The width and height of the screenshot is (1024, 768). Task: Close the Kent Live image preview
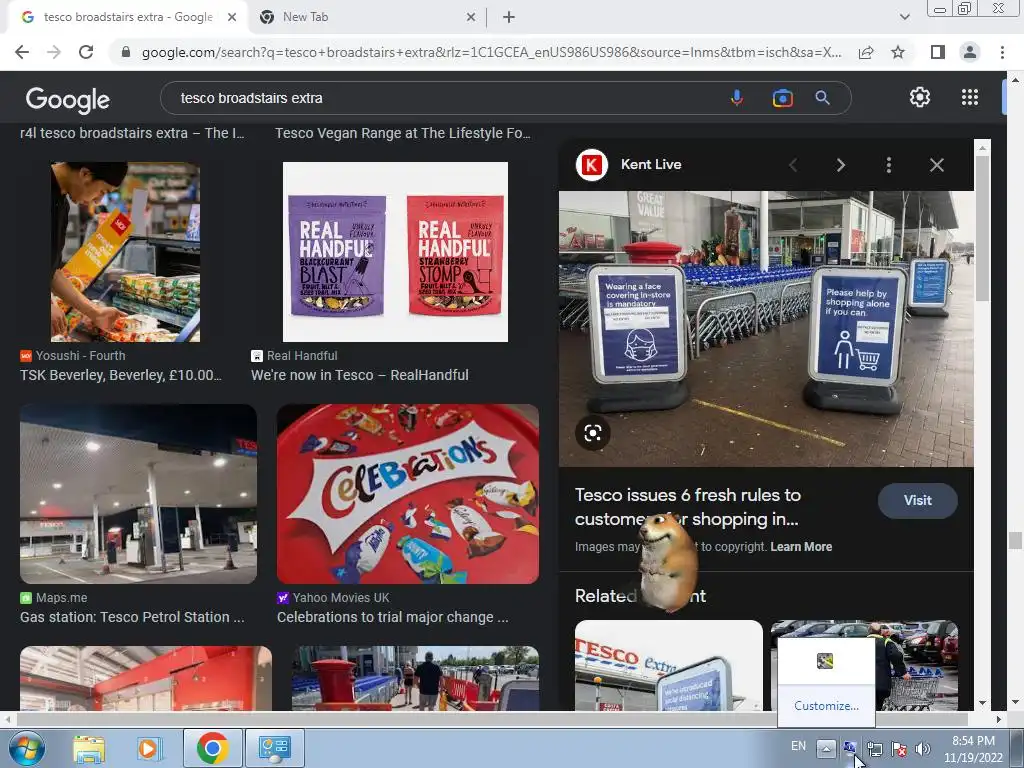(x=936, y=165)
